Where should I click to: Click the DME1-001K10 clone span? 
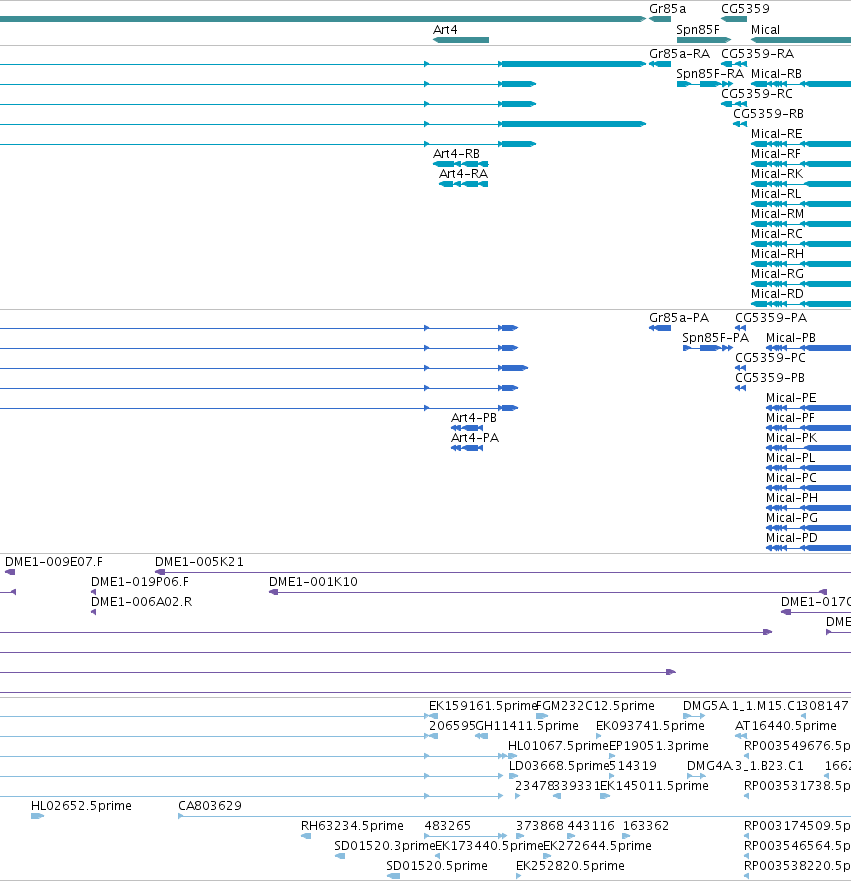pos(548,592)
